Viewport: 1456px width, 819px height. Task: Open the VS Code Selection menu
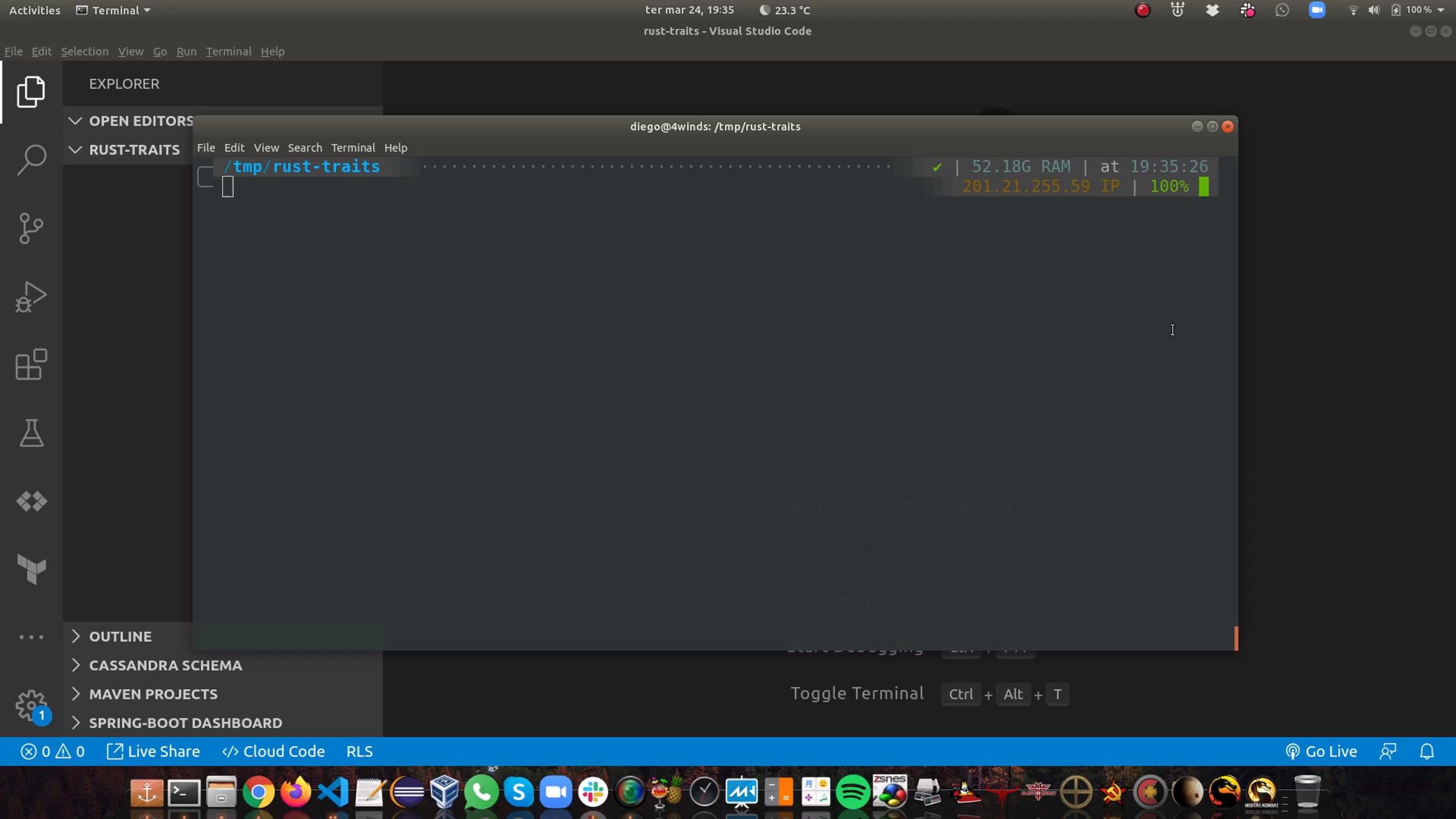click(x=84, y=52)
